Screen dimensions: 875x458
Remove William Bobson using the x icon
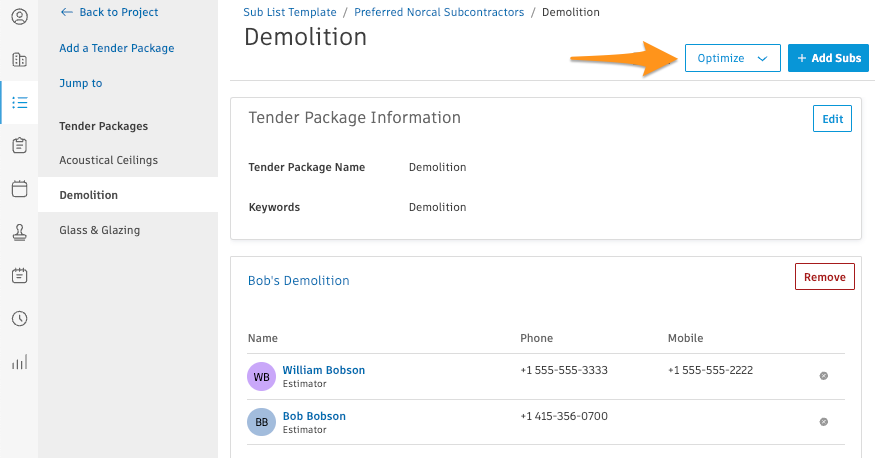pos(823,376)
